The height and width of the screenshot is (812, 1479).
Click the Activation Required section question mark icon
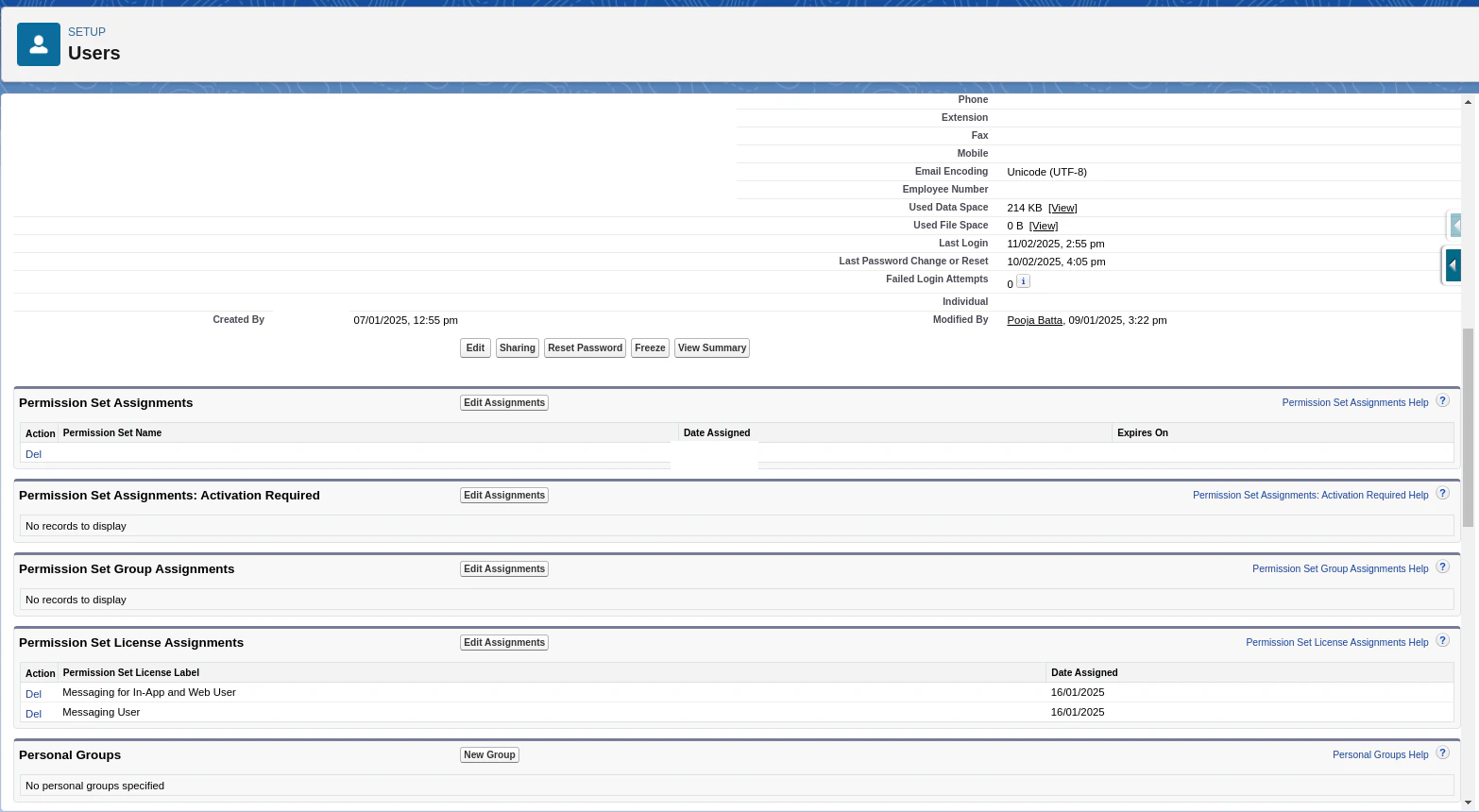coord(1442,493)
